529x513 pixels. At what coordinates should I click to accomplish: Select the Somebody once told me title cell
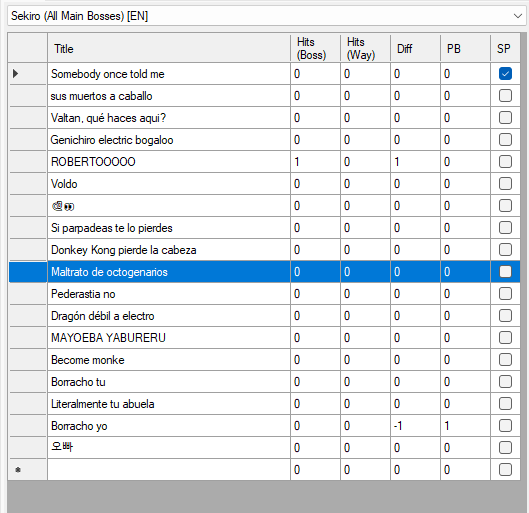pos(169,74)
